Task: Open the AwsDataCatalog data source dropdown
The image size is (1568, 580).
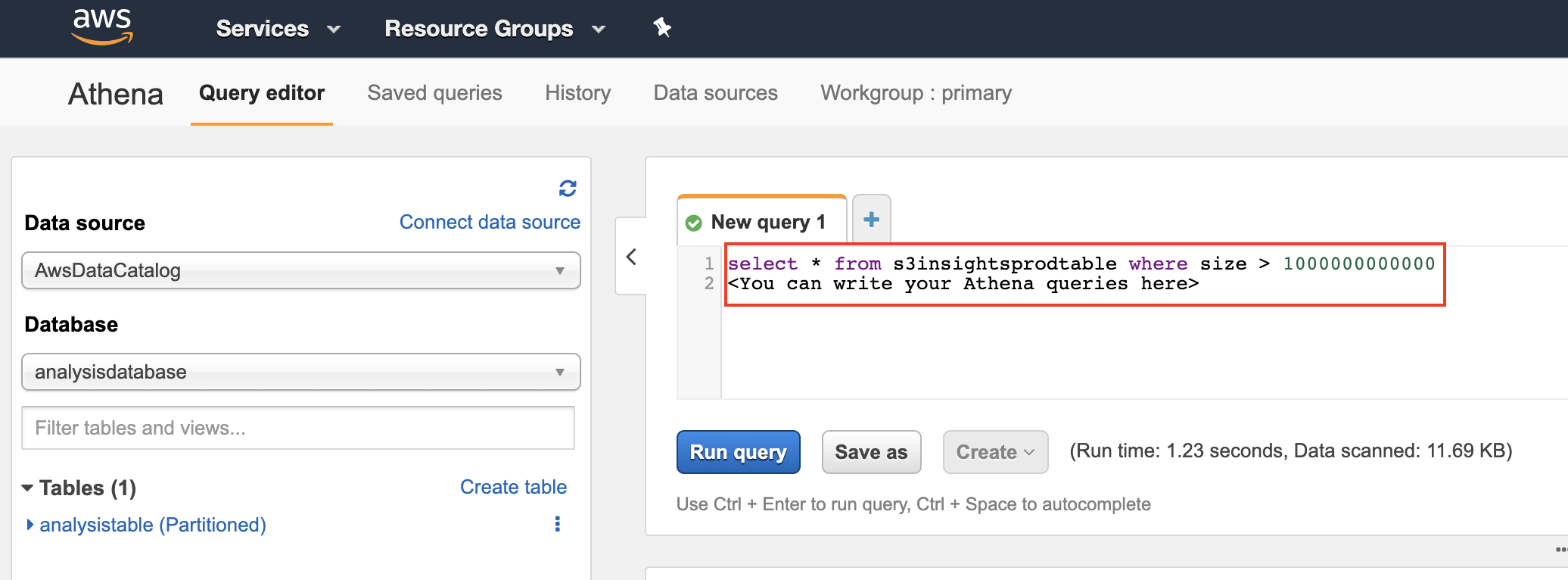Action: (x=301, y=270)
